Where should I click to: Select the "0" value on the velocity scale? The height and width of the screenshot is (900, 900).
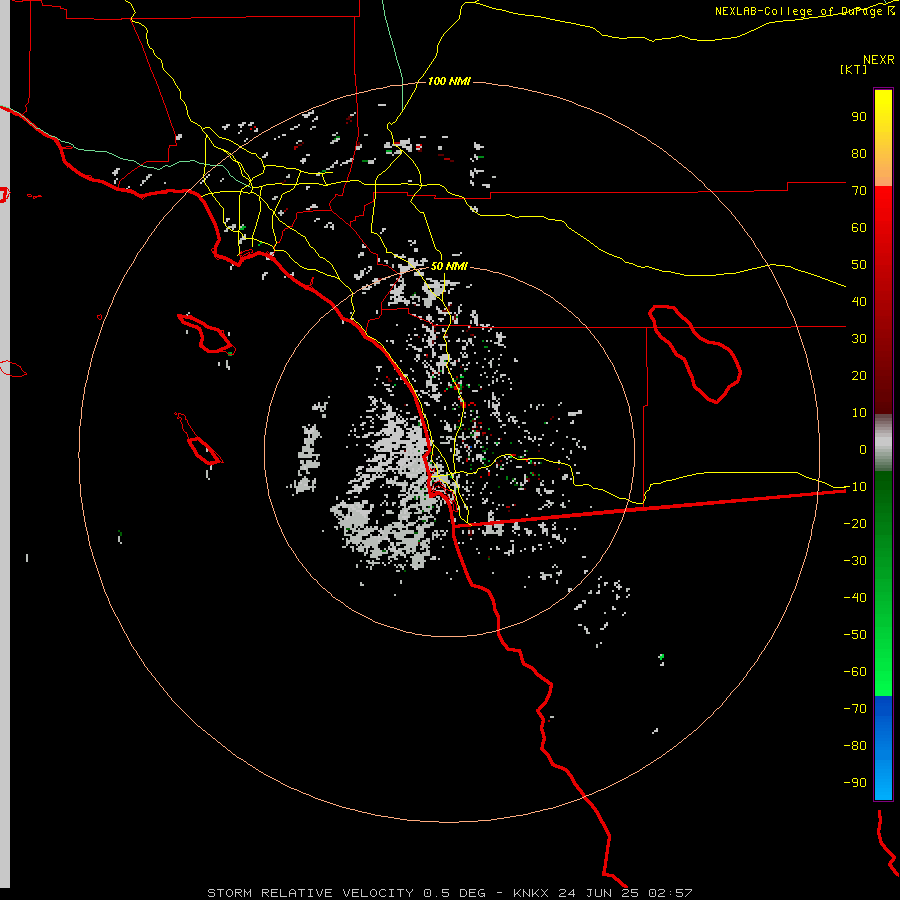863,450
